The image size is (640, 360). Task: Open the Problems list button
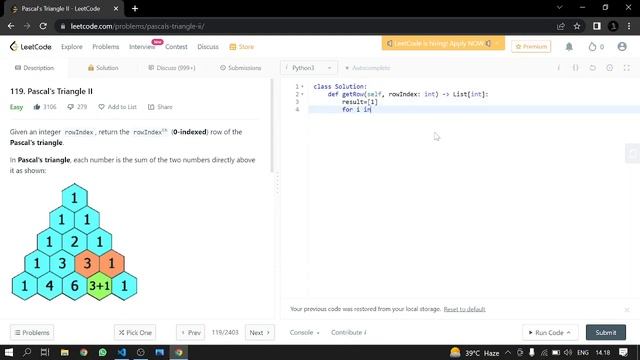pyautogui.click(x=32, y=333)
